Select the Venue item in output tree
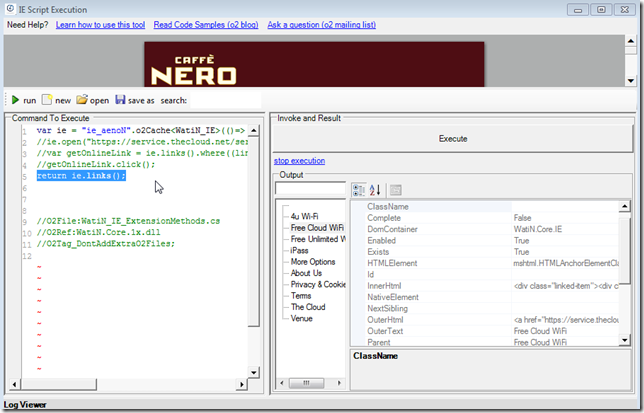Image resolution: width=644 pixels, height=413 pixels. [303, 318]
